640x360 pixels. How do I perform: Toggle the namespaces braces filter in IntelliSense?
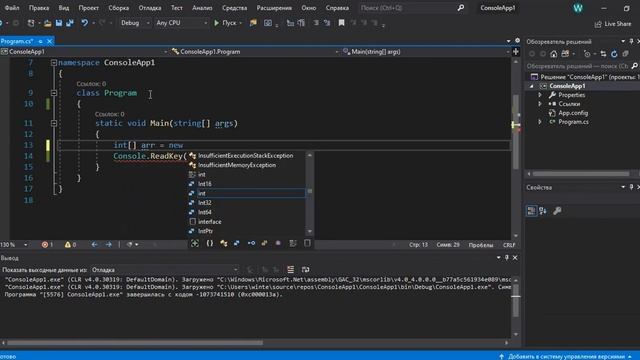[209, 243]
